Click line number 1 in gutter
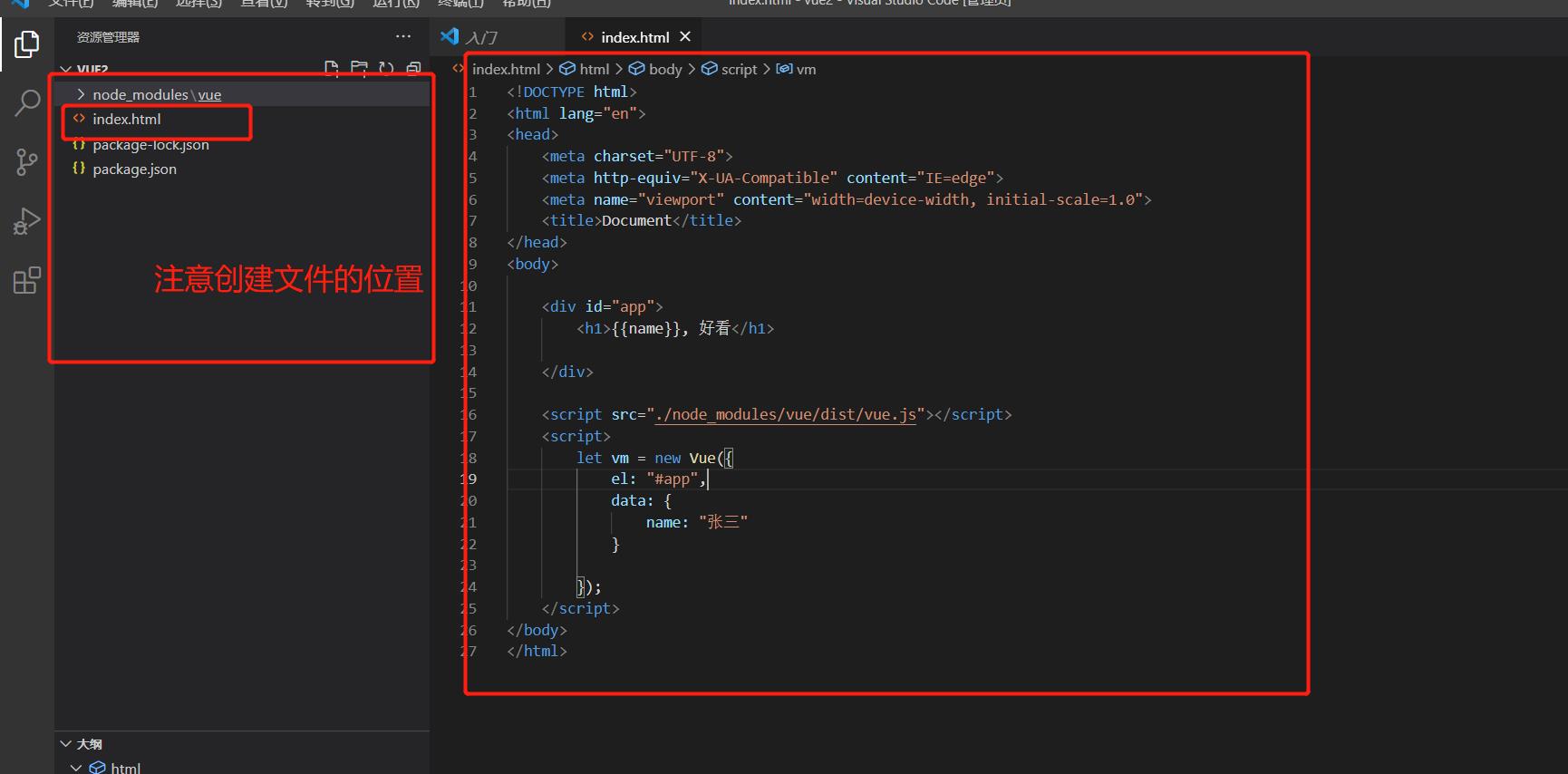The width and height of the screenshot is (1568, 774). (x=472, y=92)
